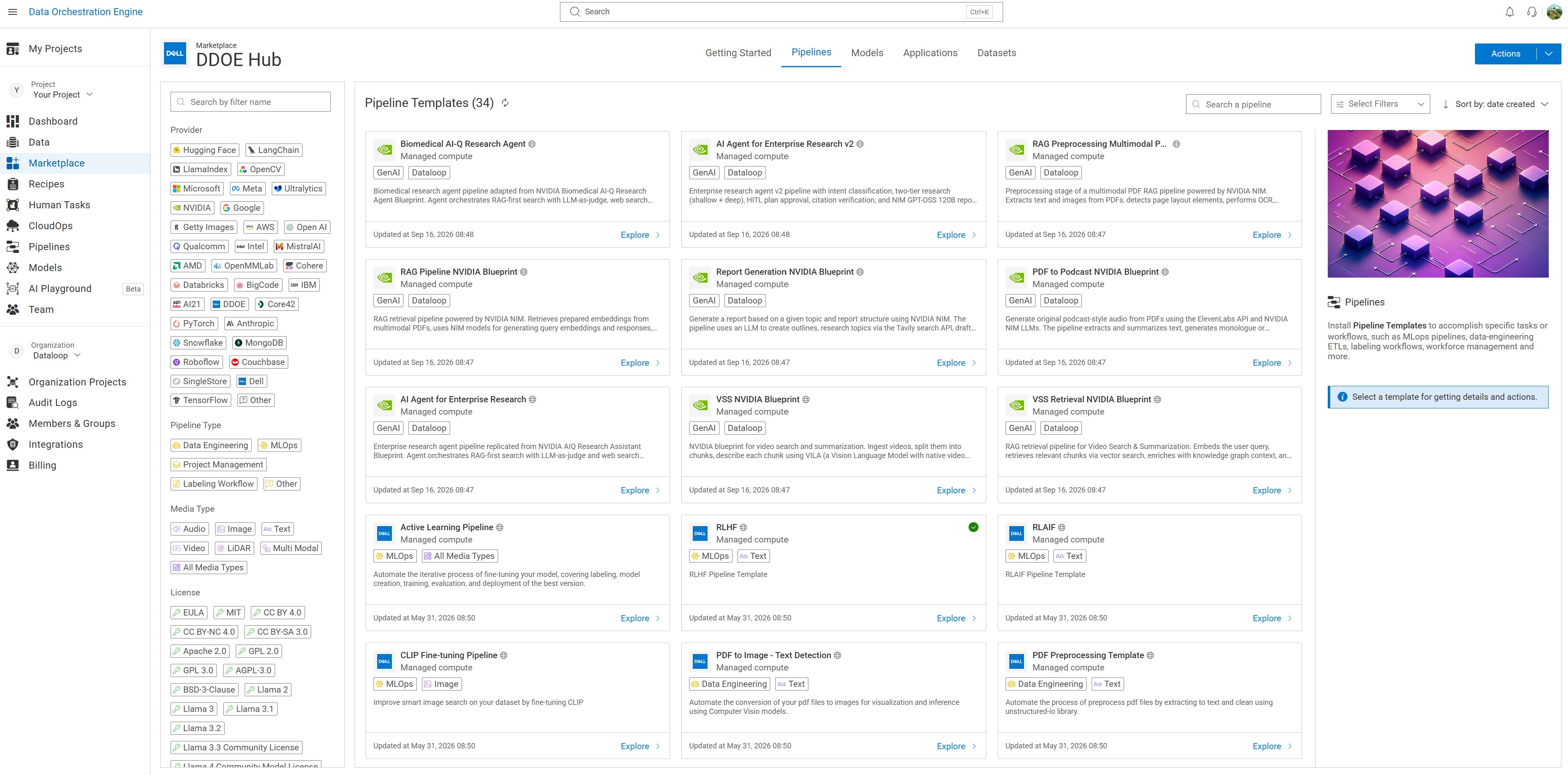Open AI Playground beta page
This screenshot has height=775, width=1568.
point(60,289)
